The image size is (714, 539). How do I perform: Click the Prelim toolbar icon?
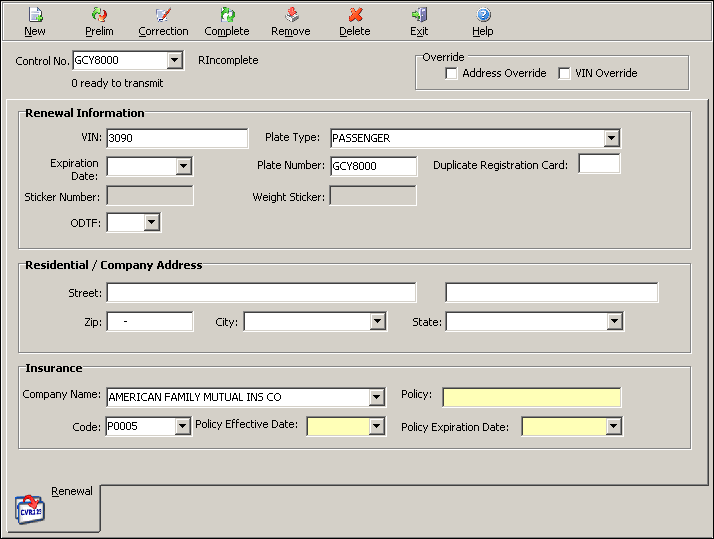point(99,16)
